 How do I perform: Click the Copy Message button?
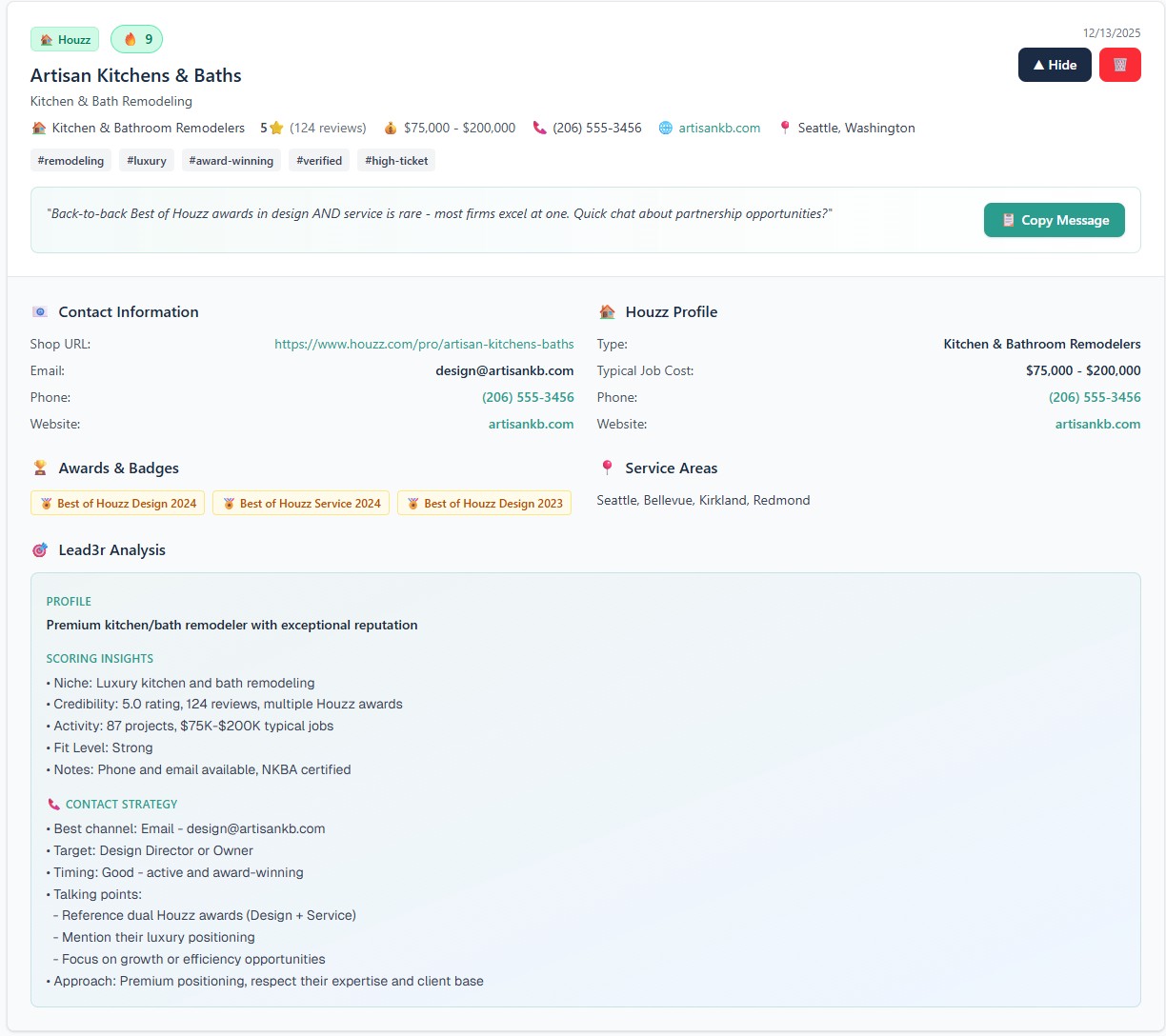pos(1054,220)
